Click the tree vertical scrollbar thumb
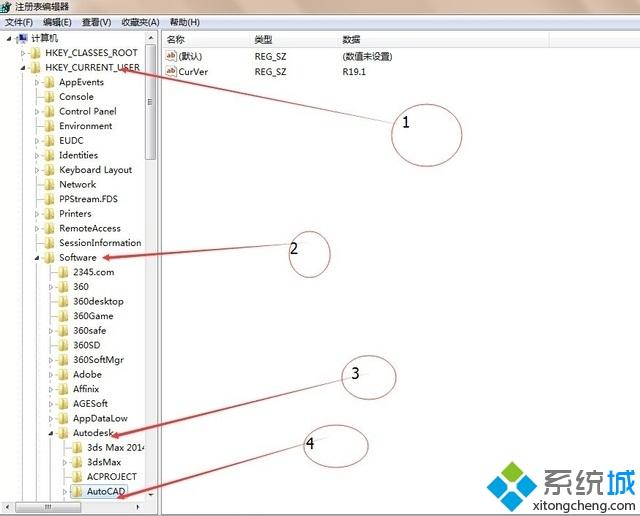Image resolution: width=640 pixels, height=516 pixels. pyautogui.click(x=151, y=102)
